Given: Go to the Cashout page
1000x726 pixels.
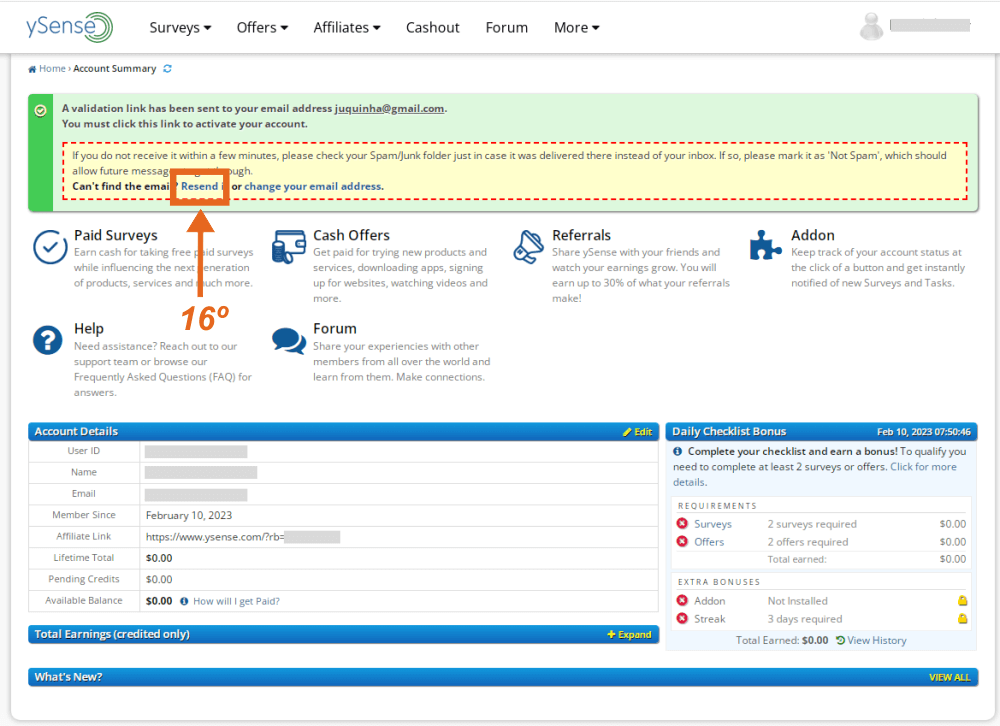Looking at the screenshot, I should click(x=432, y=27).
